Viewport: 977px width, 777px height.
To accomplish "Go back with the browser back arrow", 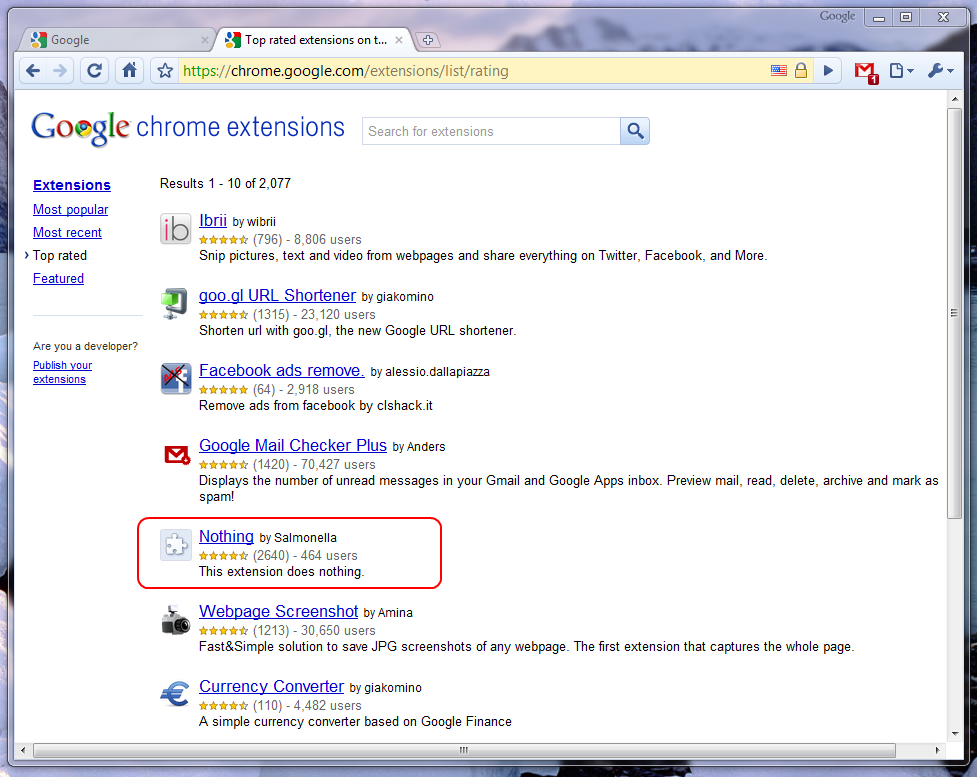I will (x=33, y=71).
